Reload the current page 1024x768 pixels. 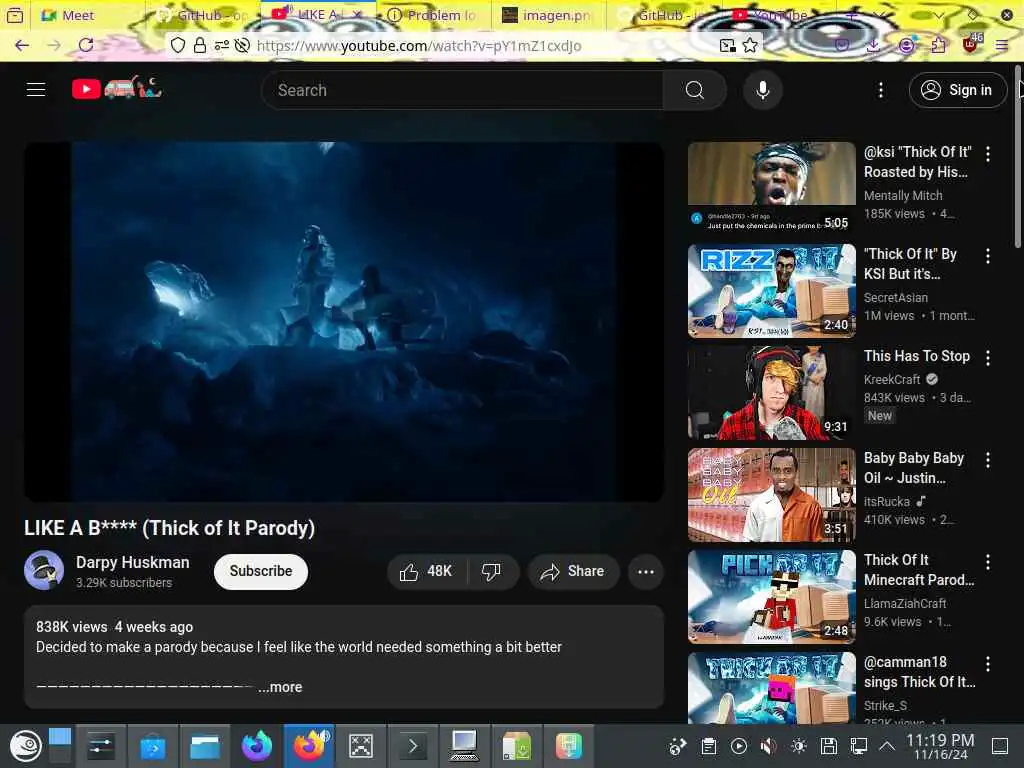86,45
